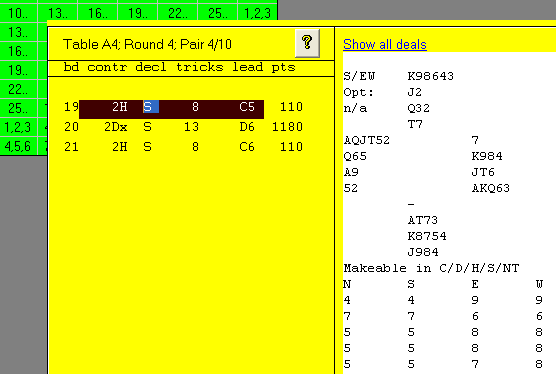Click the 'contr' column header

pos(107,67)
